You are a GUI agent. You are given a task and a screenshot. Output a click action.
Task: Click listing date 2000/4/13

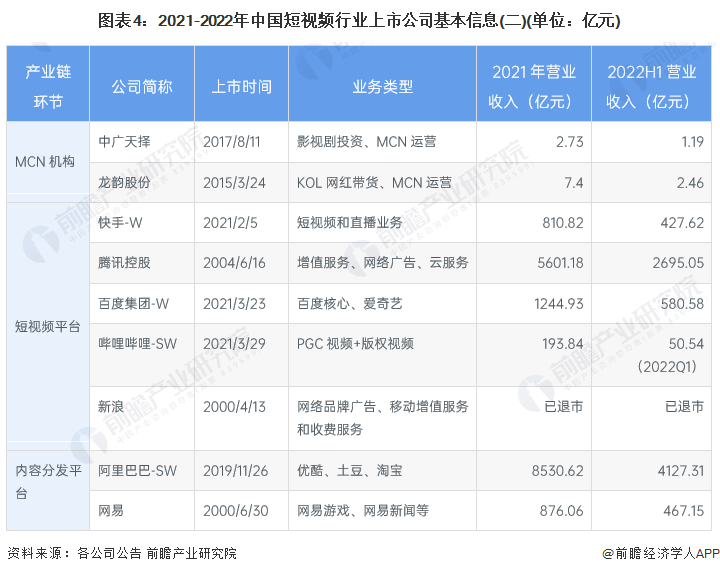click(x=235, y=406)
